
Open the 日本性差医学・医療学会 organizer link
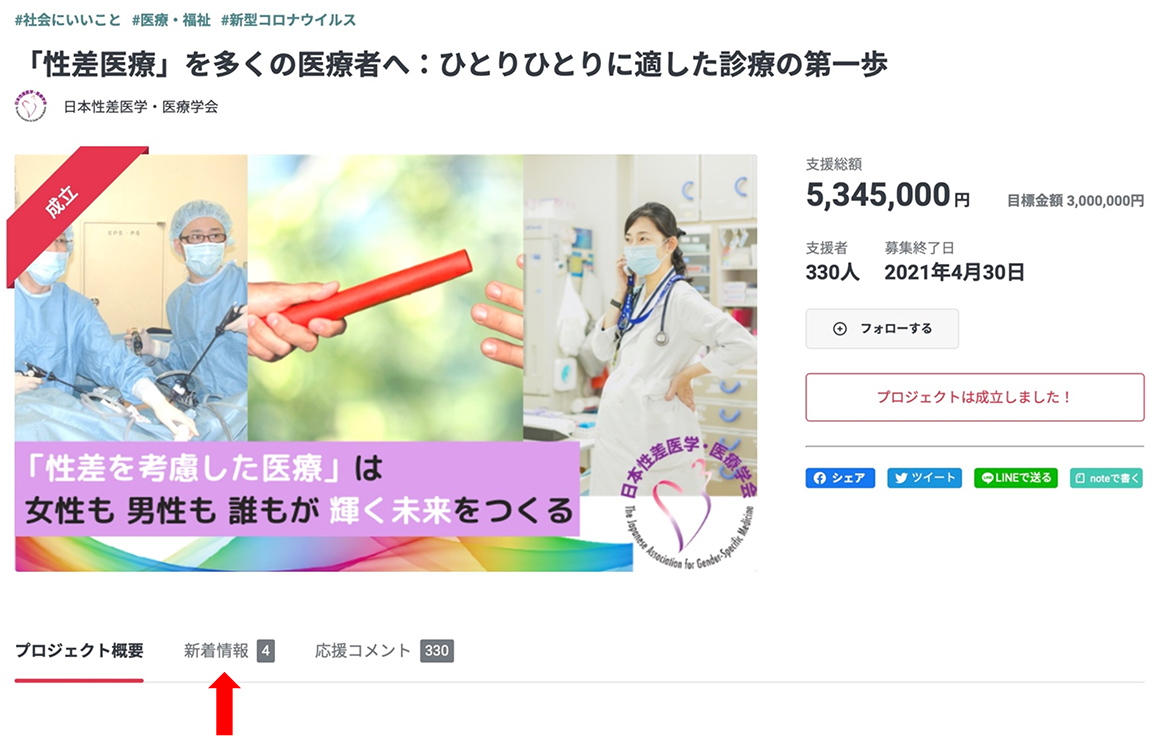(141, 107)
